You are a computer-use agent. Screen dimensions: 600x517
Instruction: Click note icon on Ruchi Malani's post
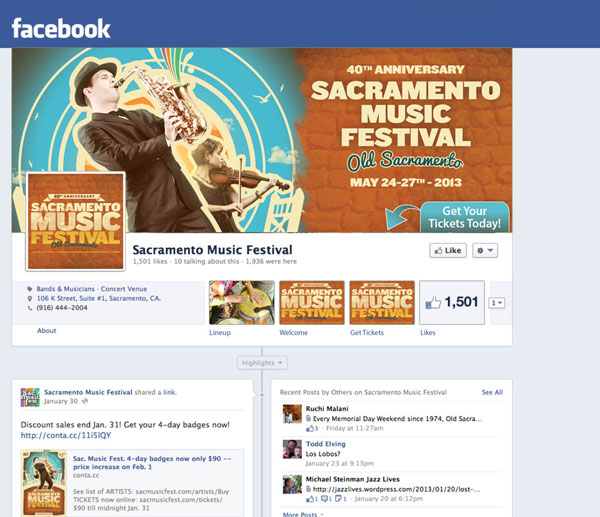[308, 419]
